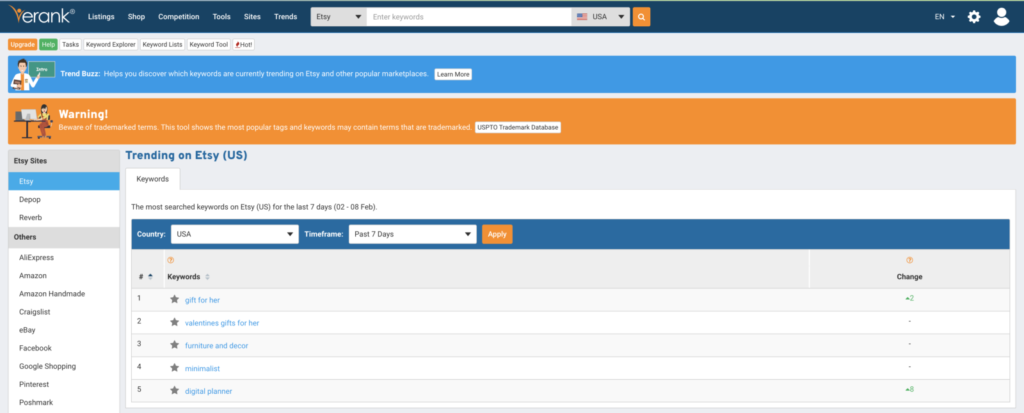Image resolution: width=1024 pixels, height=413 pixels.
Task: Expand the Timeframe Past 7 Days dropdown
Action: [x=413, y=234]
